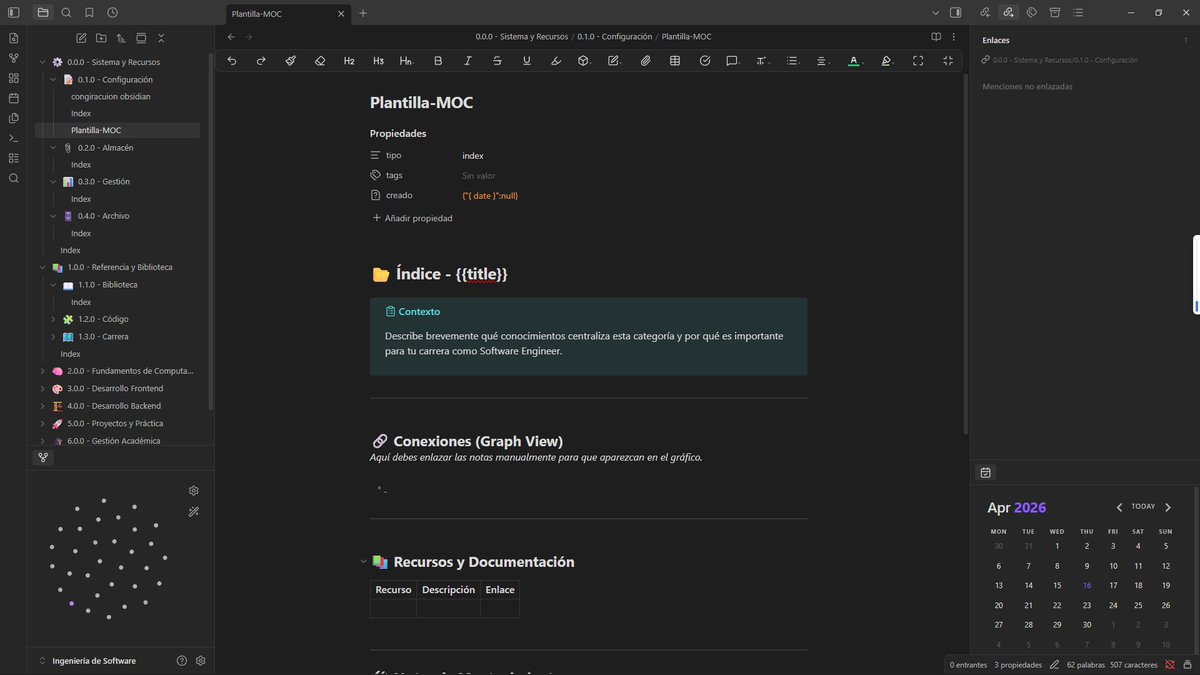Go to next month in calendar

[1168, 507]
